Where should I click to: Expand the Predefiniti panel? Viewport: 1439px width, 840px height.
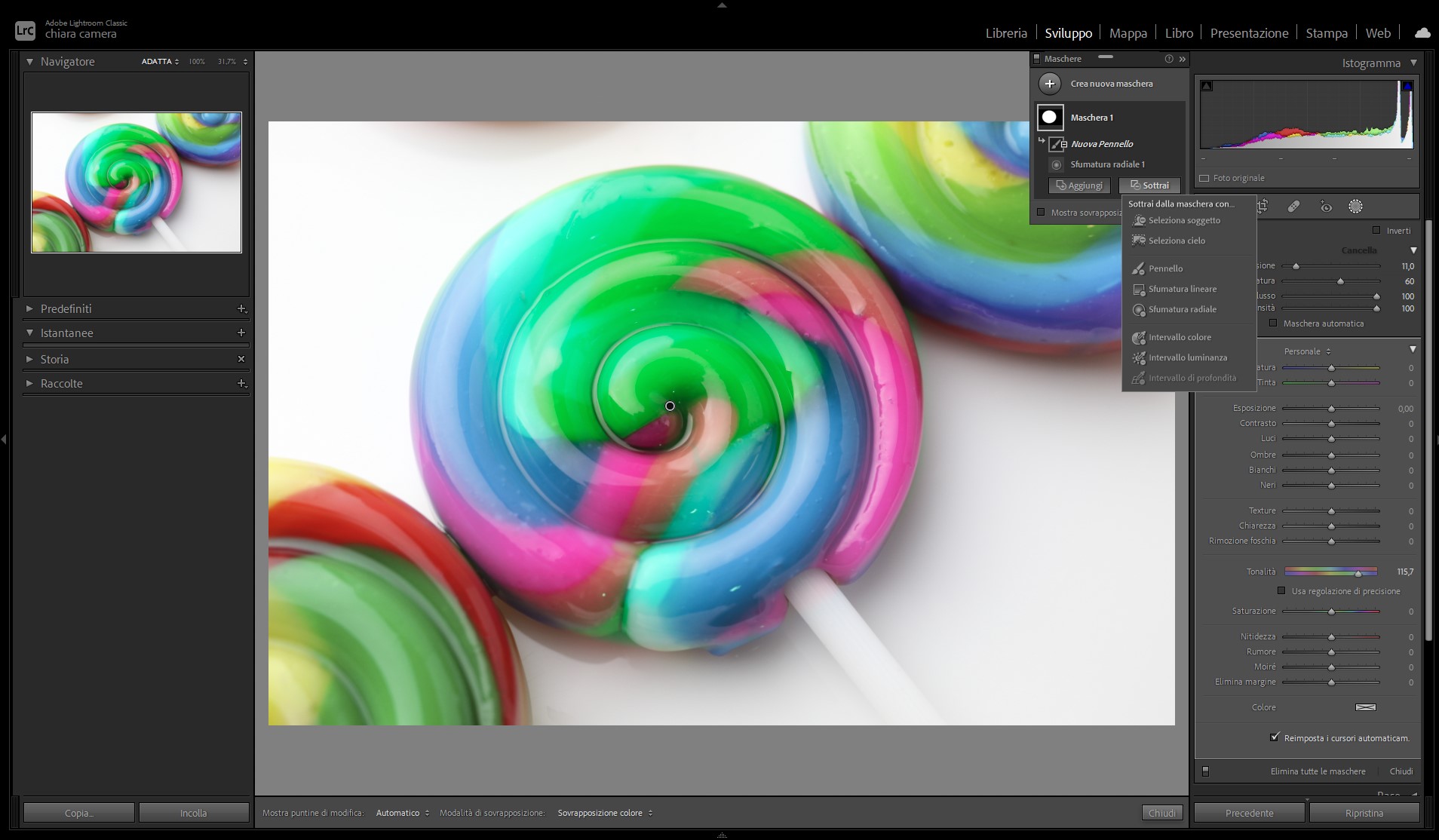point(29,308)
